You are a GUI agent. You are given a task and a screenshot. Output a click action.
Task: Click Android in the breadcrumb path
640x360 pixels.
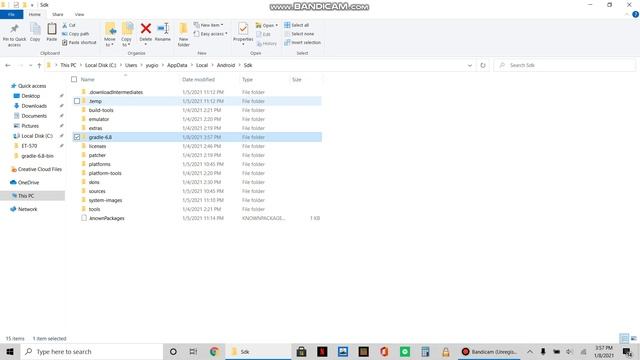coord(226,65)
